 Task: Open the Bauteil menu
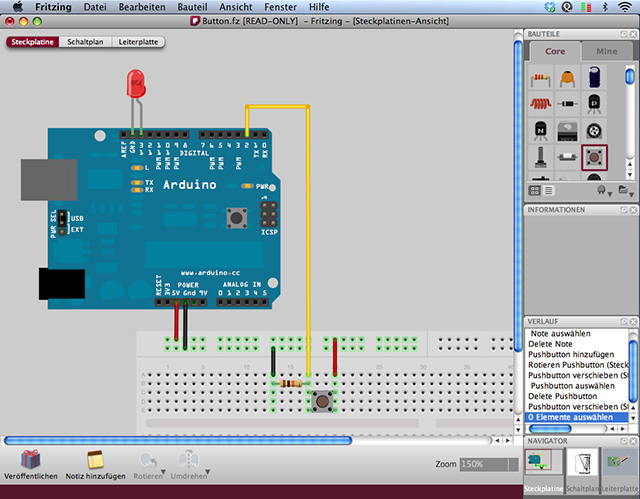[192, 7]
